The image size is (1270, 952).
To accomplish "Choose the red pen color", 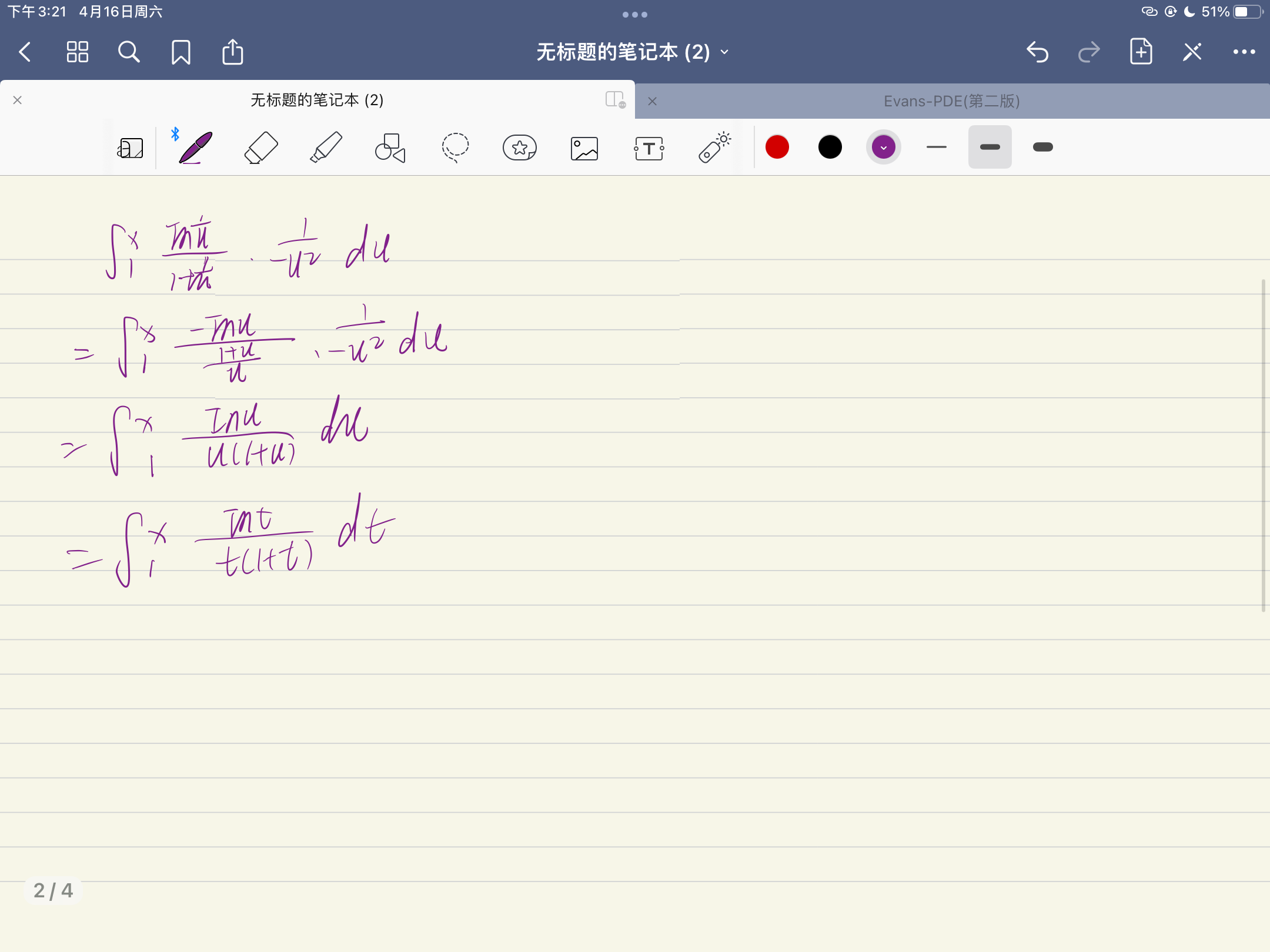I will click(x=777, y=147).
